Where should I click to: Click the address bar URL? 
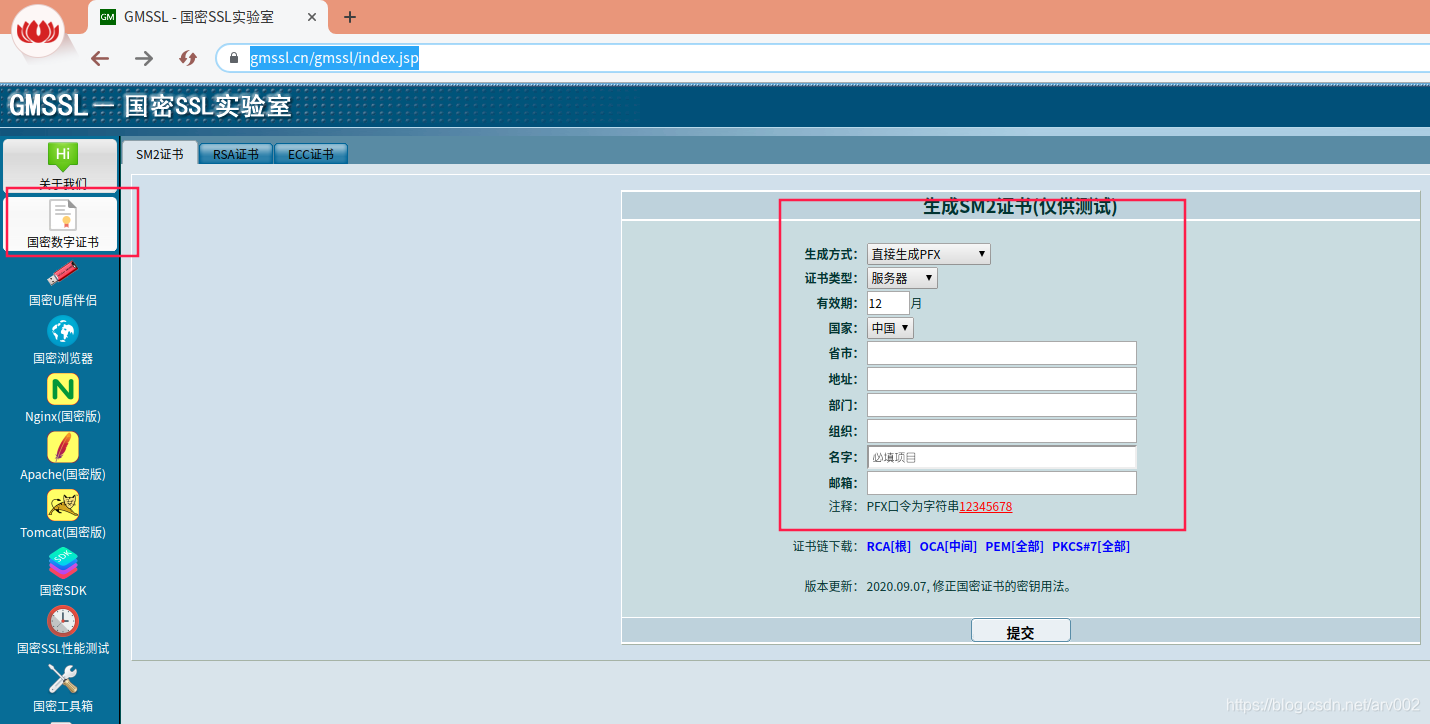(334, 58)
